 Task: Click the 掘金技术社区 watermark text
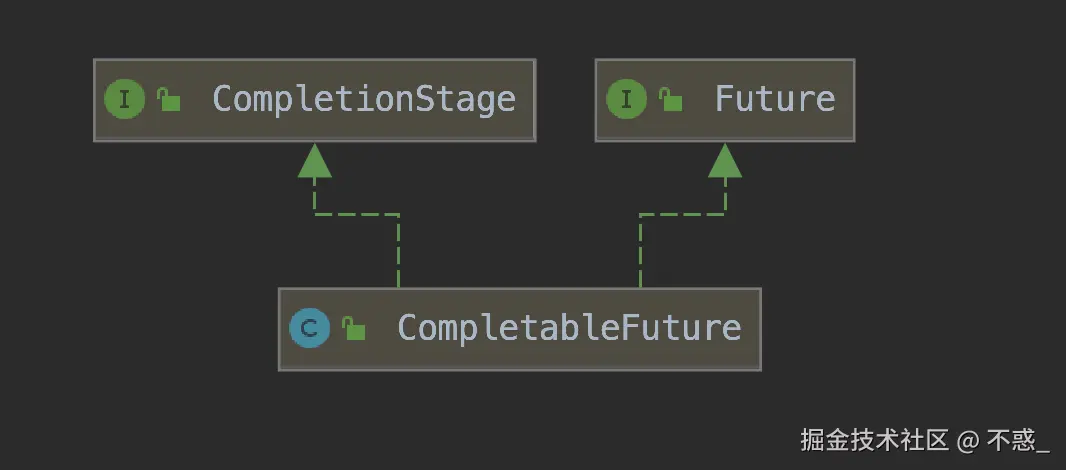point(874,440)
